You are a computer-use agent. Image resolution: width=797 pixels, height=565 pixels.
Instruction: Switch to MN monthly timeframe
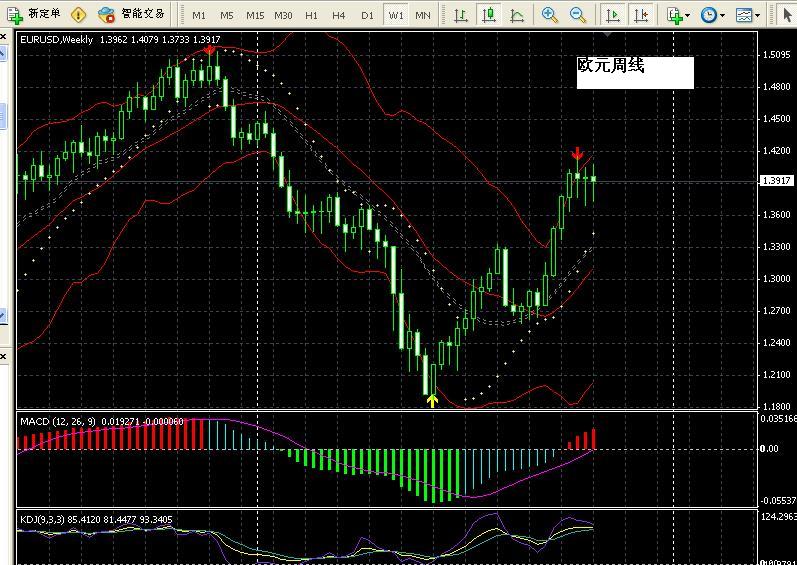(x=423, y=15)
